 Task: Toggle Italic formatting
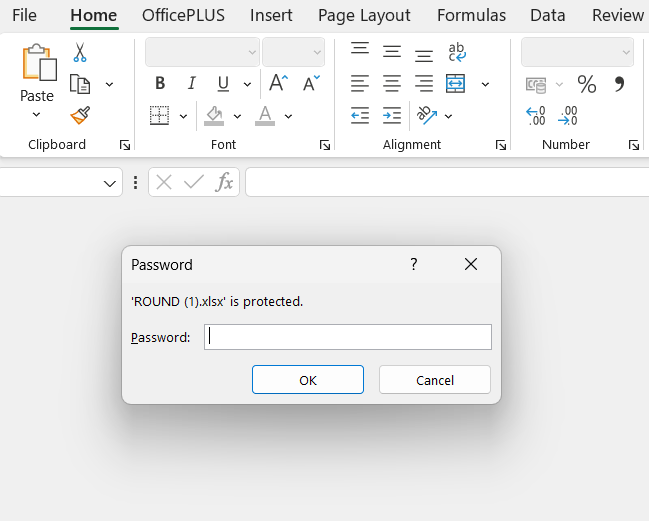click(191, 84)
